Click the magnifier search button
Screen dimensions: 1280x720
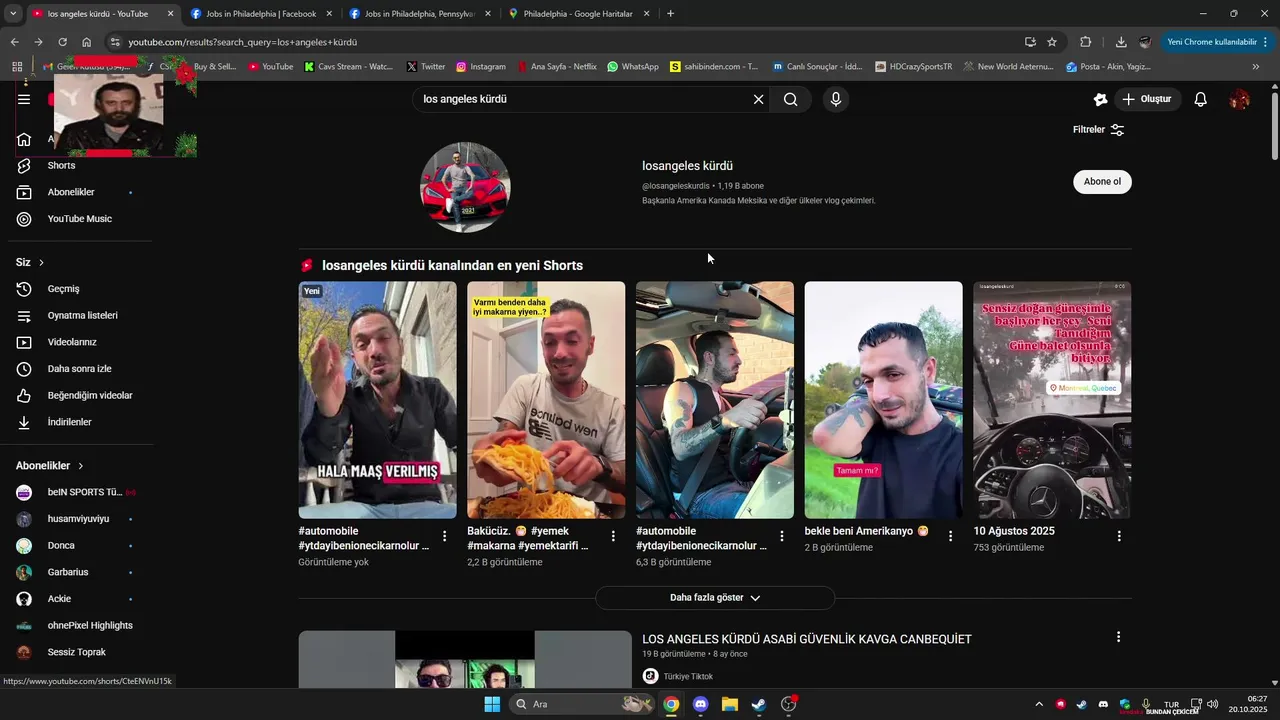point(791,99)
